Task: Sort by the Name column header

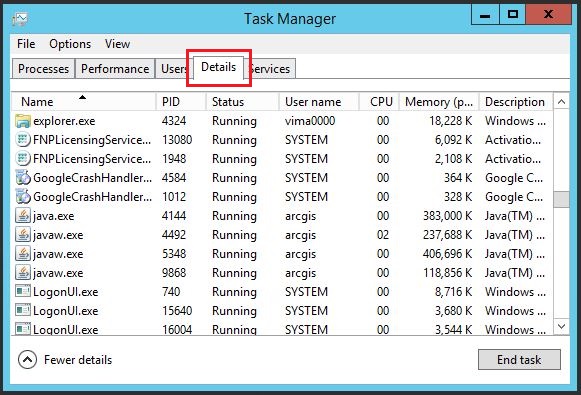Action: pos(83,102)
